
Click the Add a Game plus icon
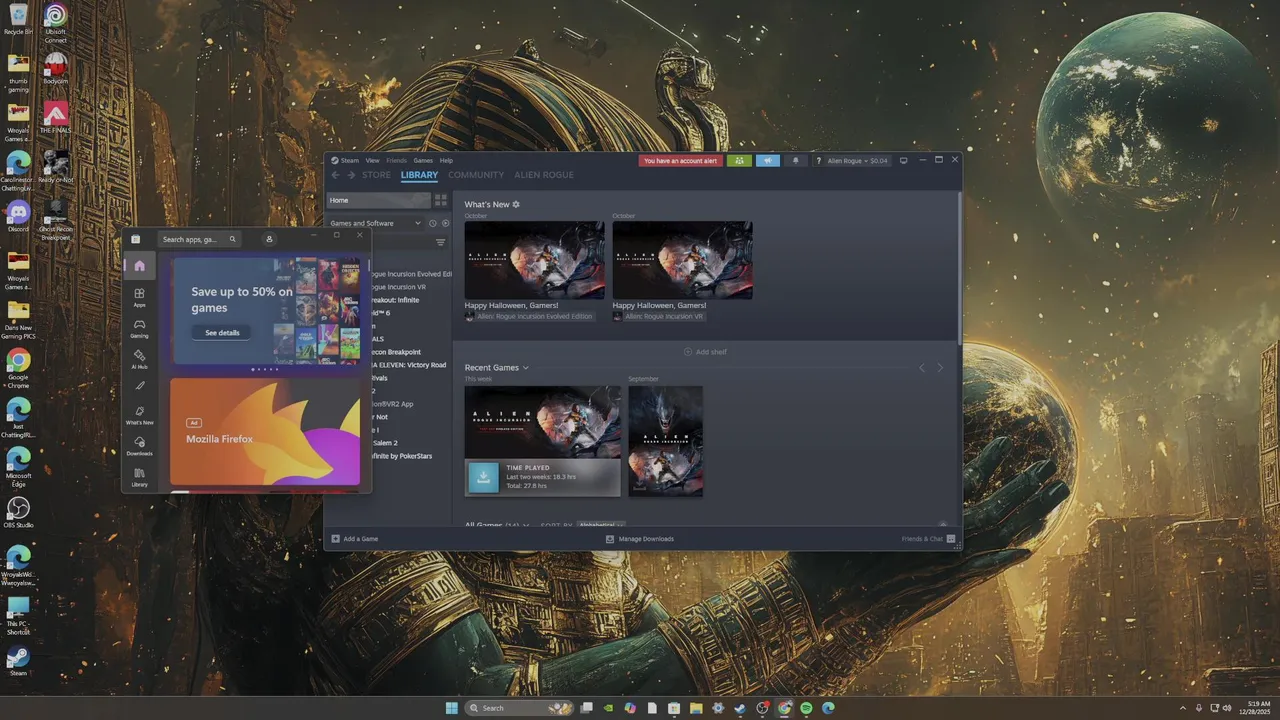[x=335, y=539]
